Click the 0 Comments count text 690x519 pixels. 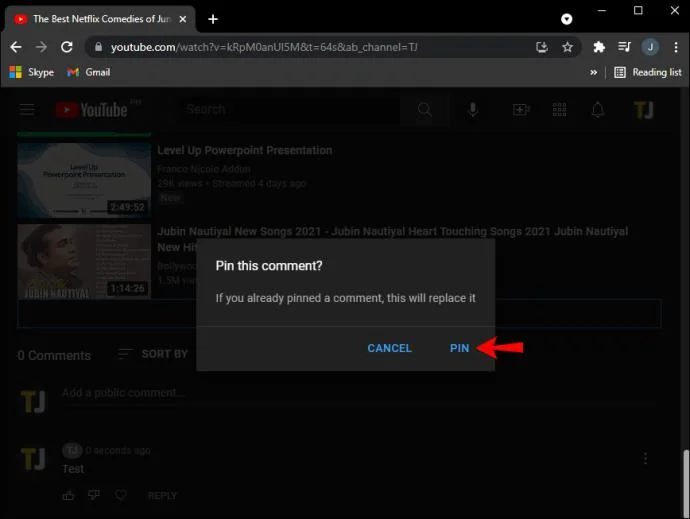click(x=54, y=355)
